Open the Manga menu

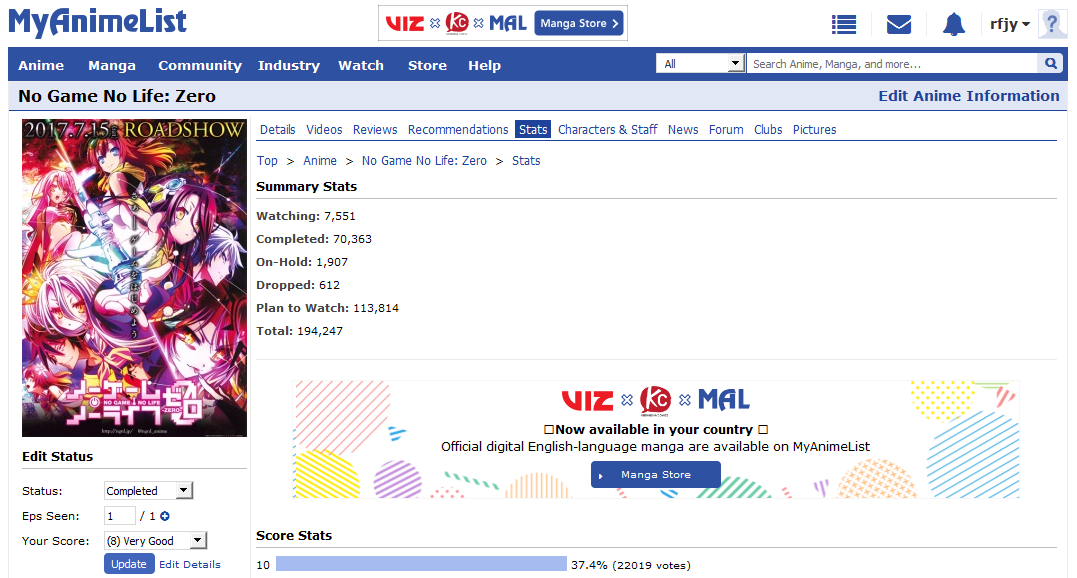coord(112,65)
